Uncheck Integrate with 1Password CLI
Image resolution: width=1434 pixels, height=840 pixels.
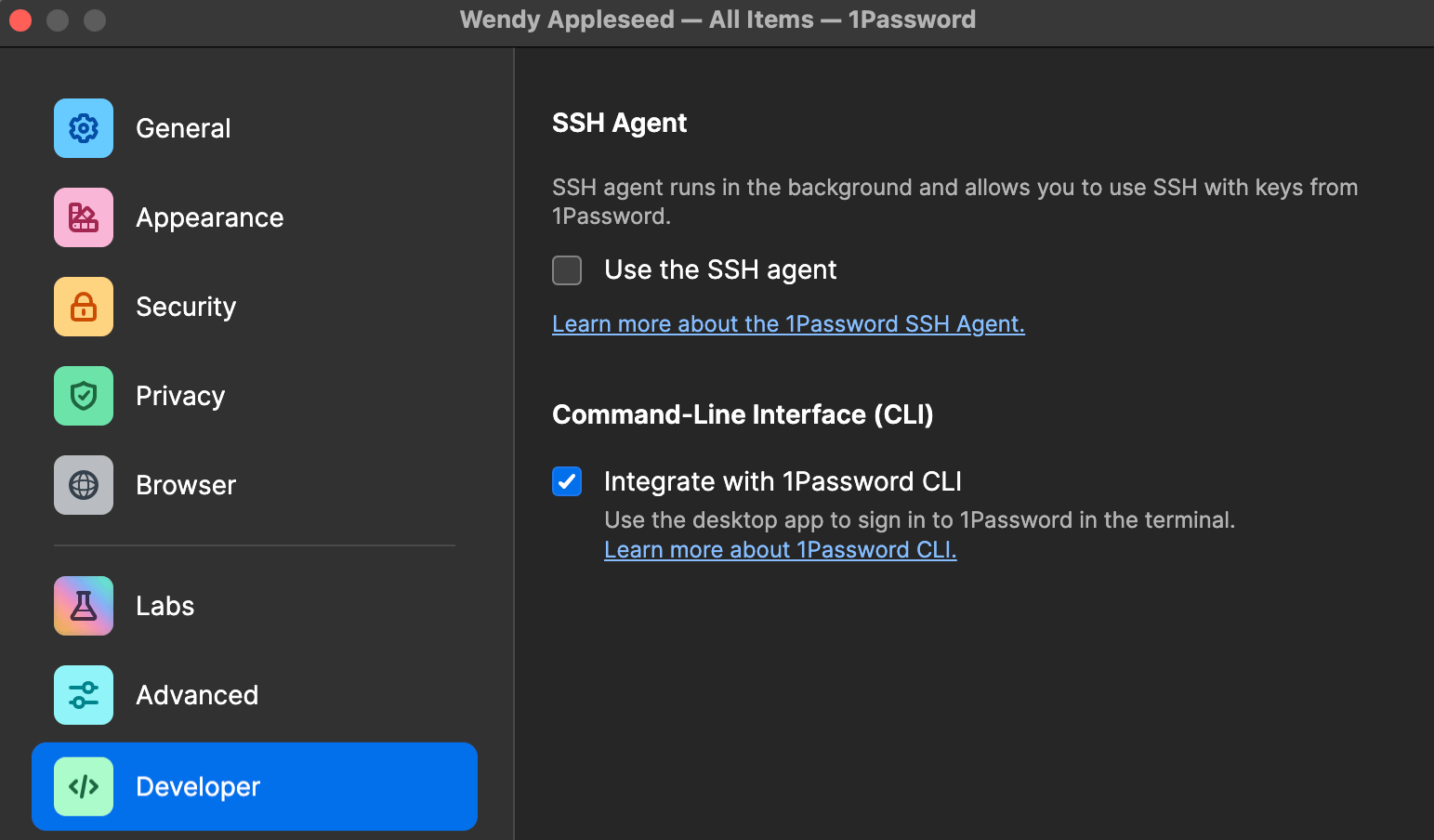pos(567,481)
